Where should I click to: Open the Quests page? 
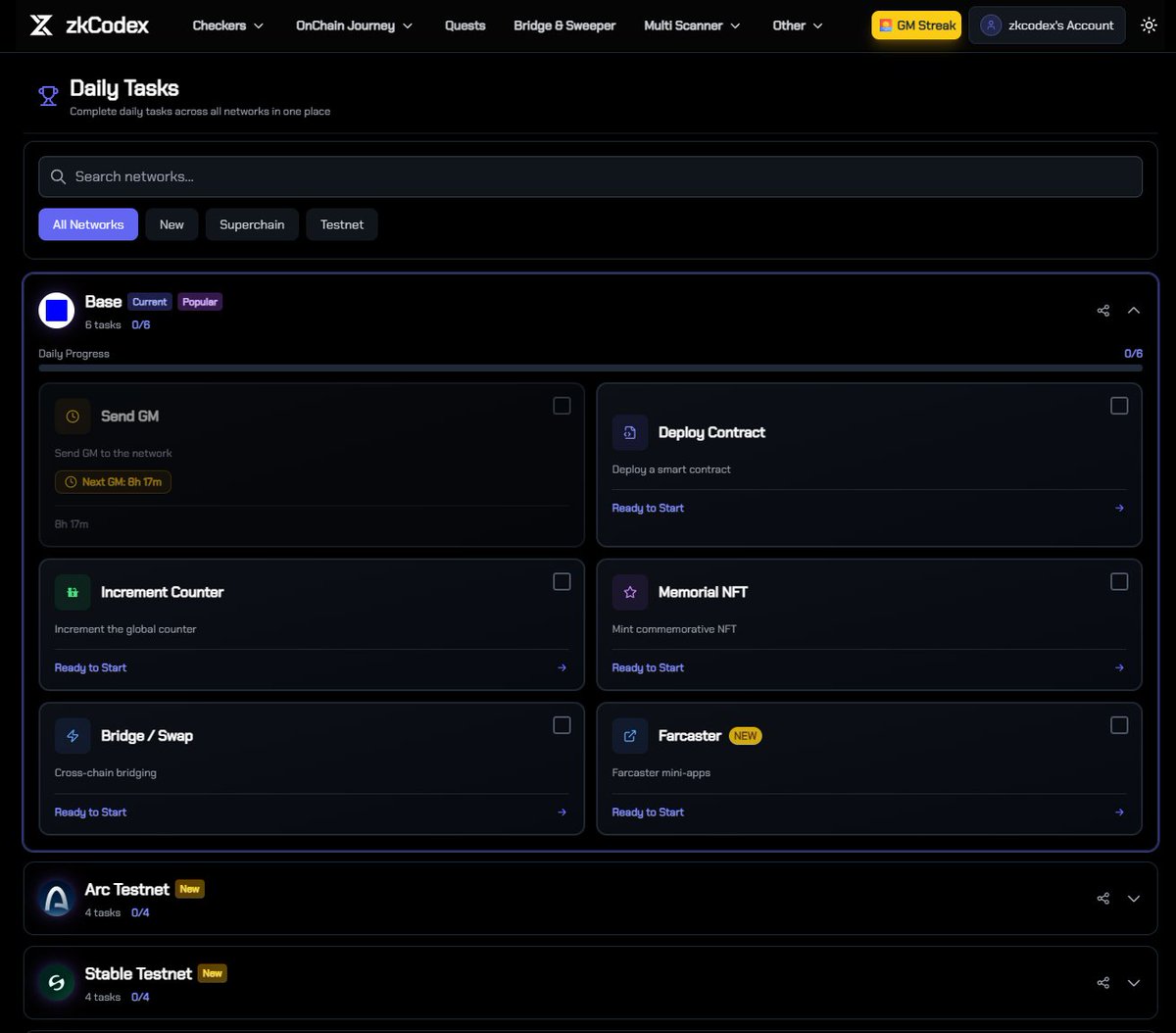tap(465, 25)
